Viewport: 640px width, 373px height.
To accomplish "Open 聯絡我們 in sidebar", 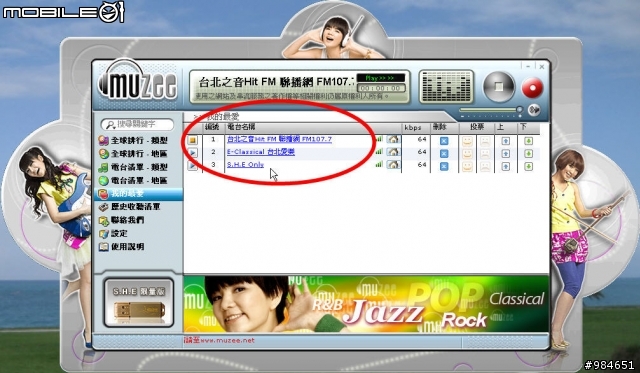I will coord(121,220).
